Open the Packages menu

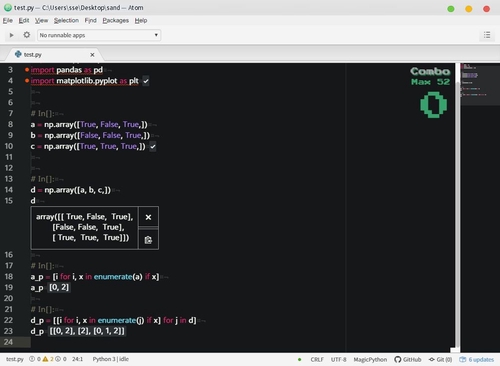pos(115,20)
